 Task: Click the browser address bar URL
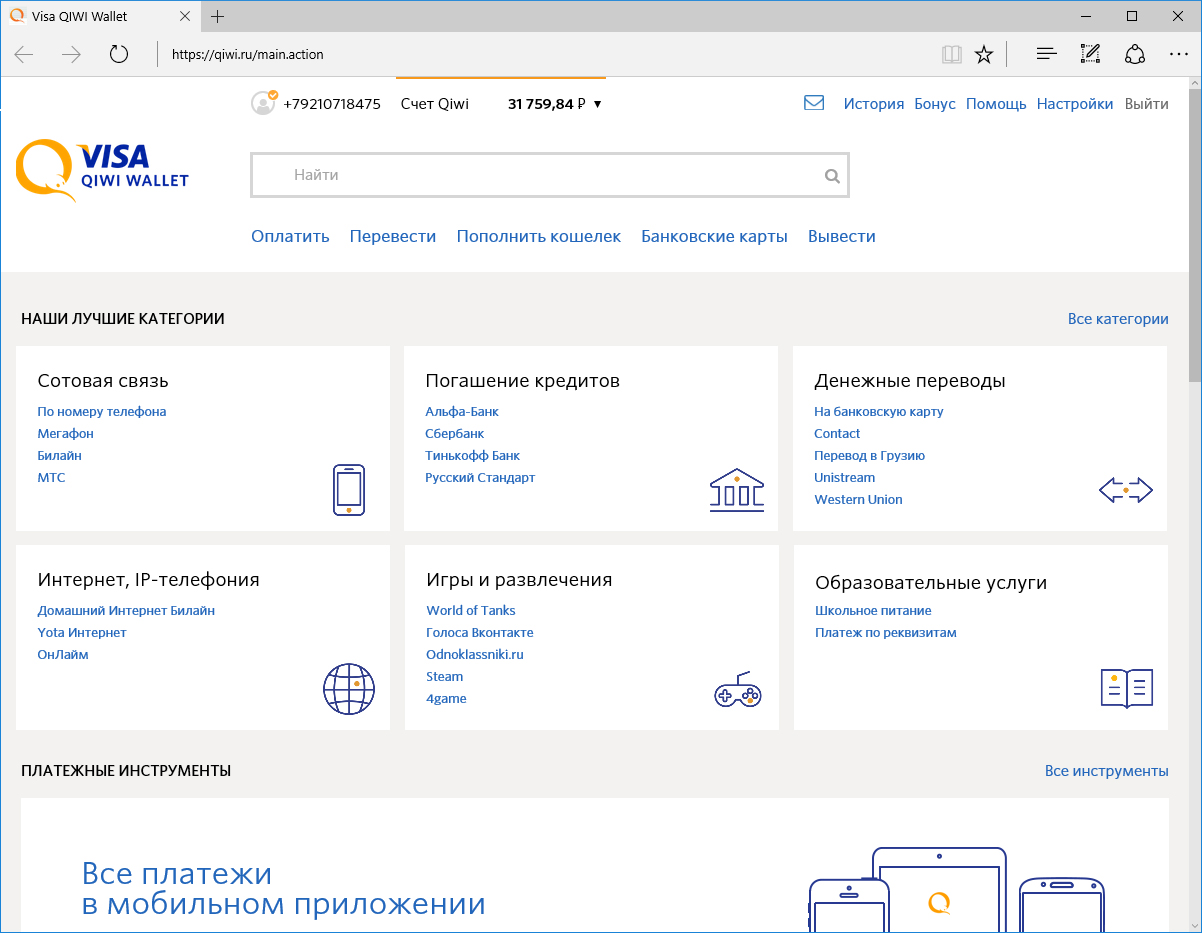tap(248, 54)
